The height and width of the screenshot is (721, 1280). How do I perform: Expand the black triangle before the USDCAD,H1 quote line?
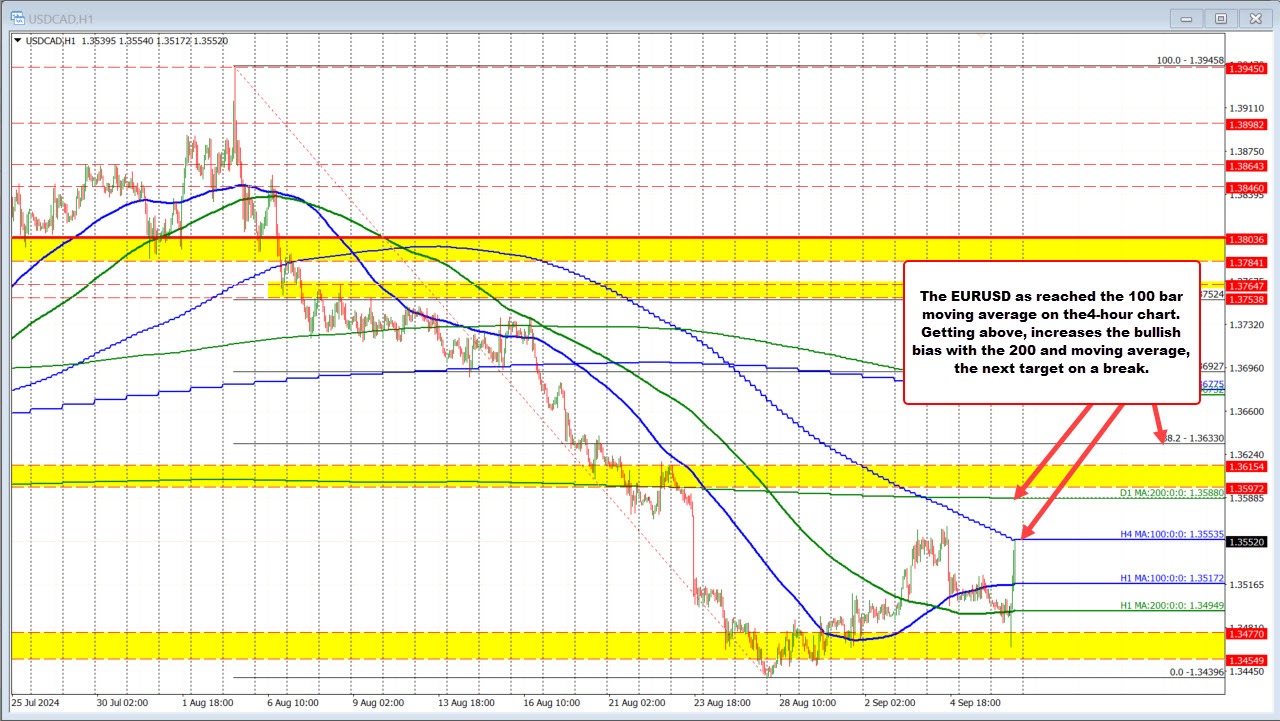point(18,41)
